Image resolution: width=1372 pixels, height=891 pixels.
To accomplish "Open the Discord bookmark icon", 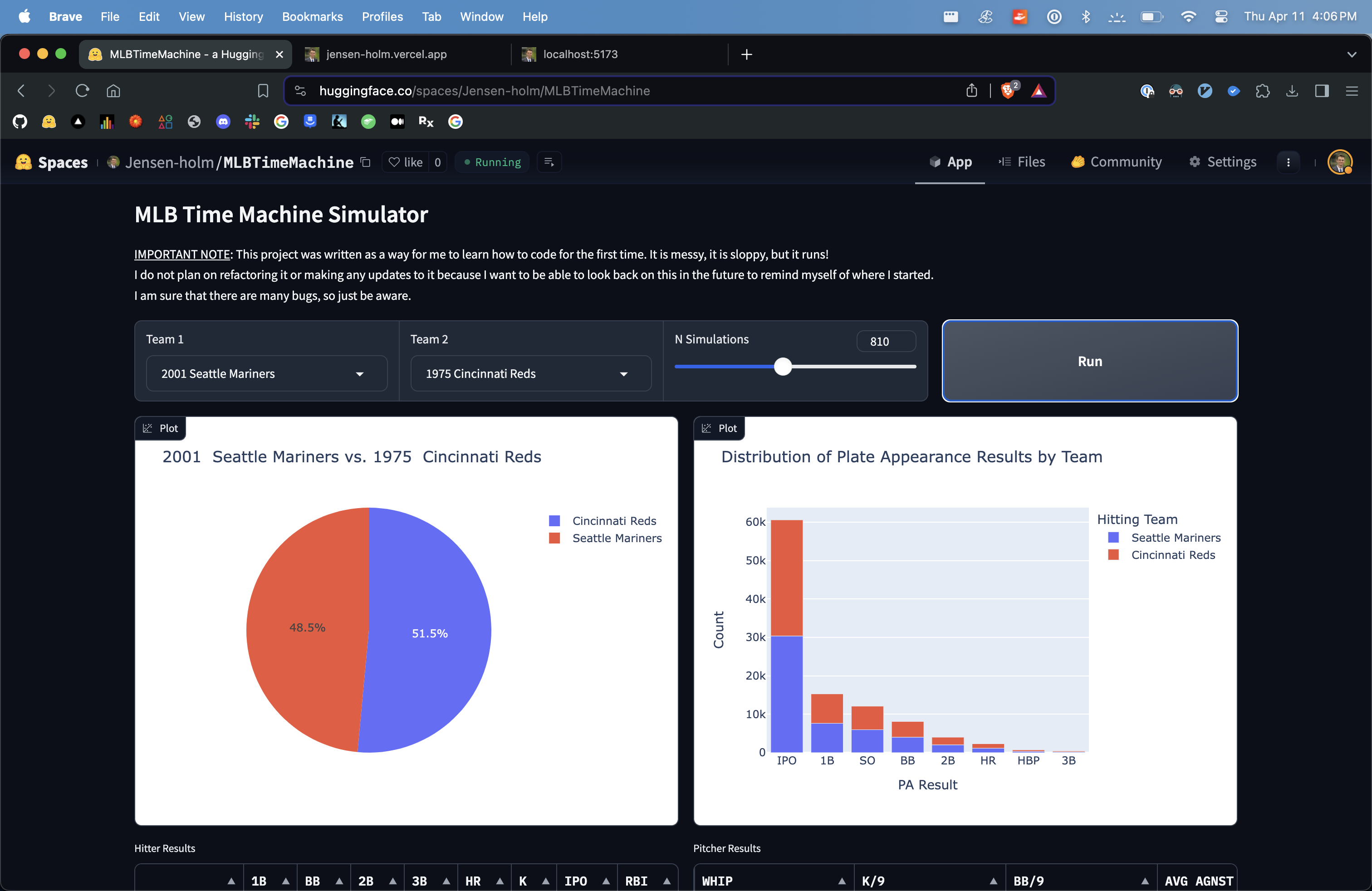I will pos(223,122).
